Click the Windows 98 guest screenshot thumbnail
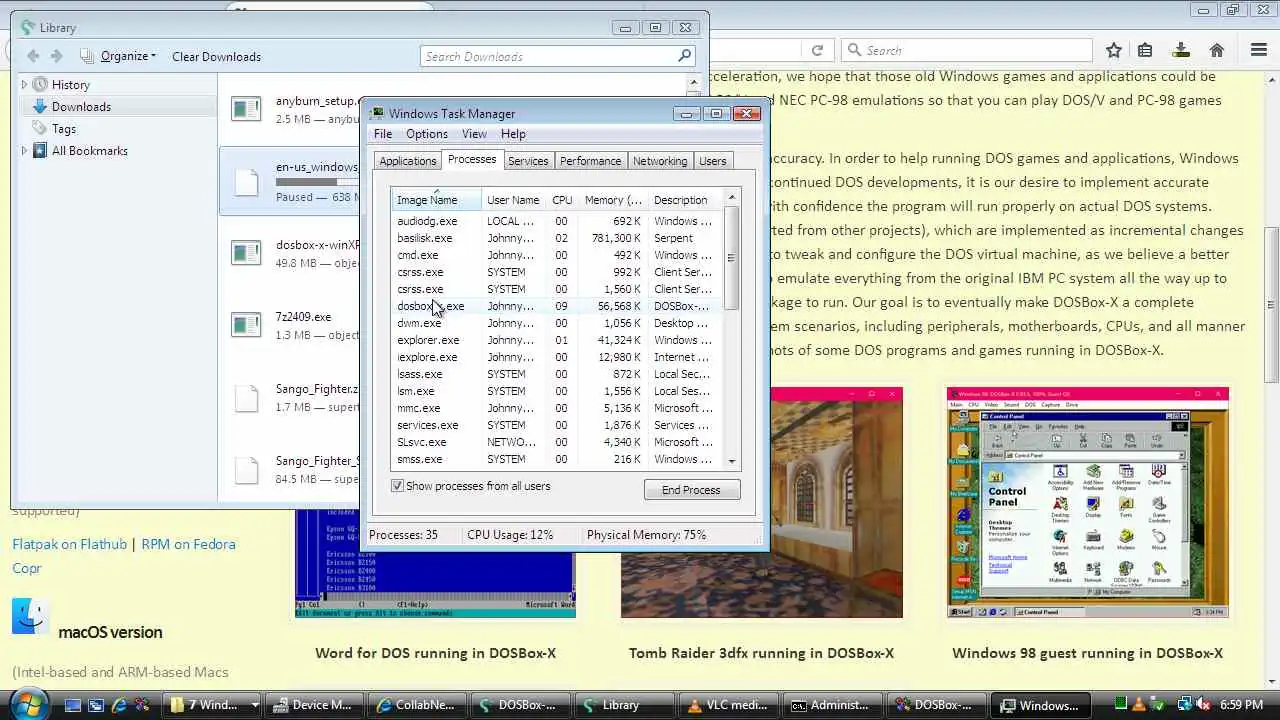The width and height of the screenshot is (1280, 720). click(1088, 502)
